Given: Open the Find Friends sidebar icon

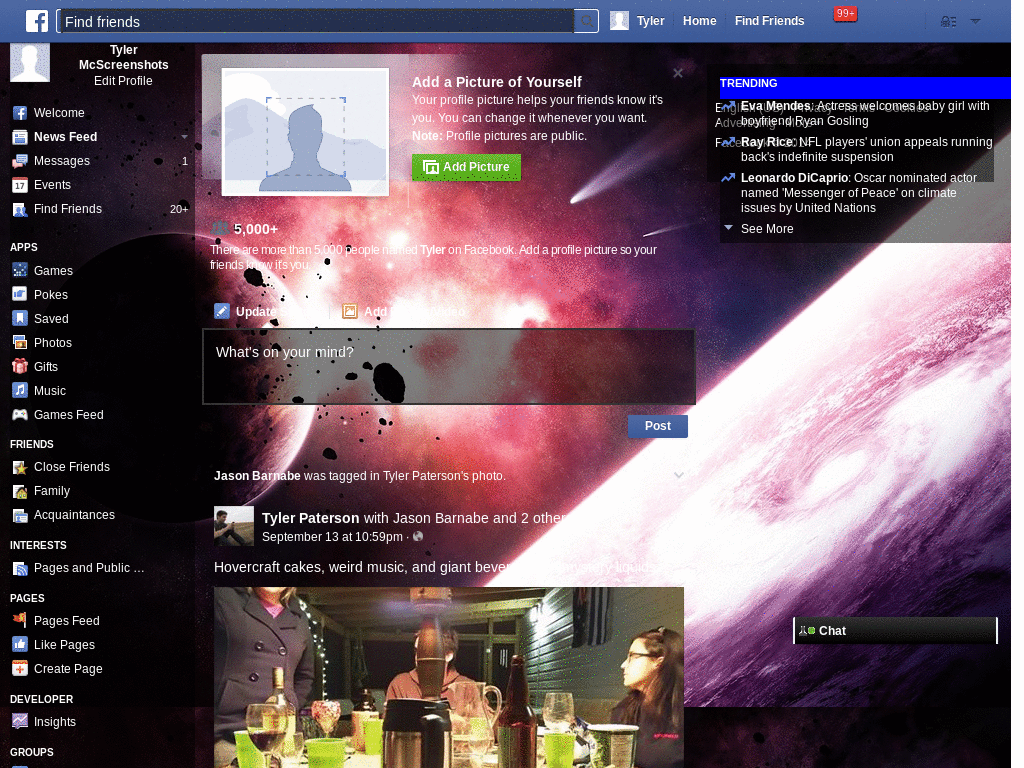Looking at the screenshot, I should coord(20,210).
